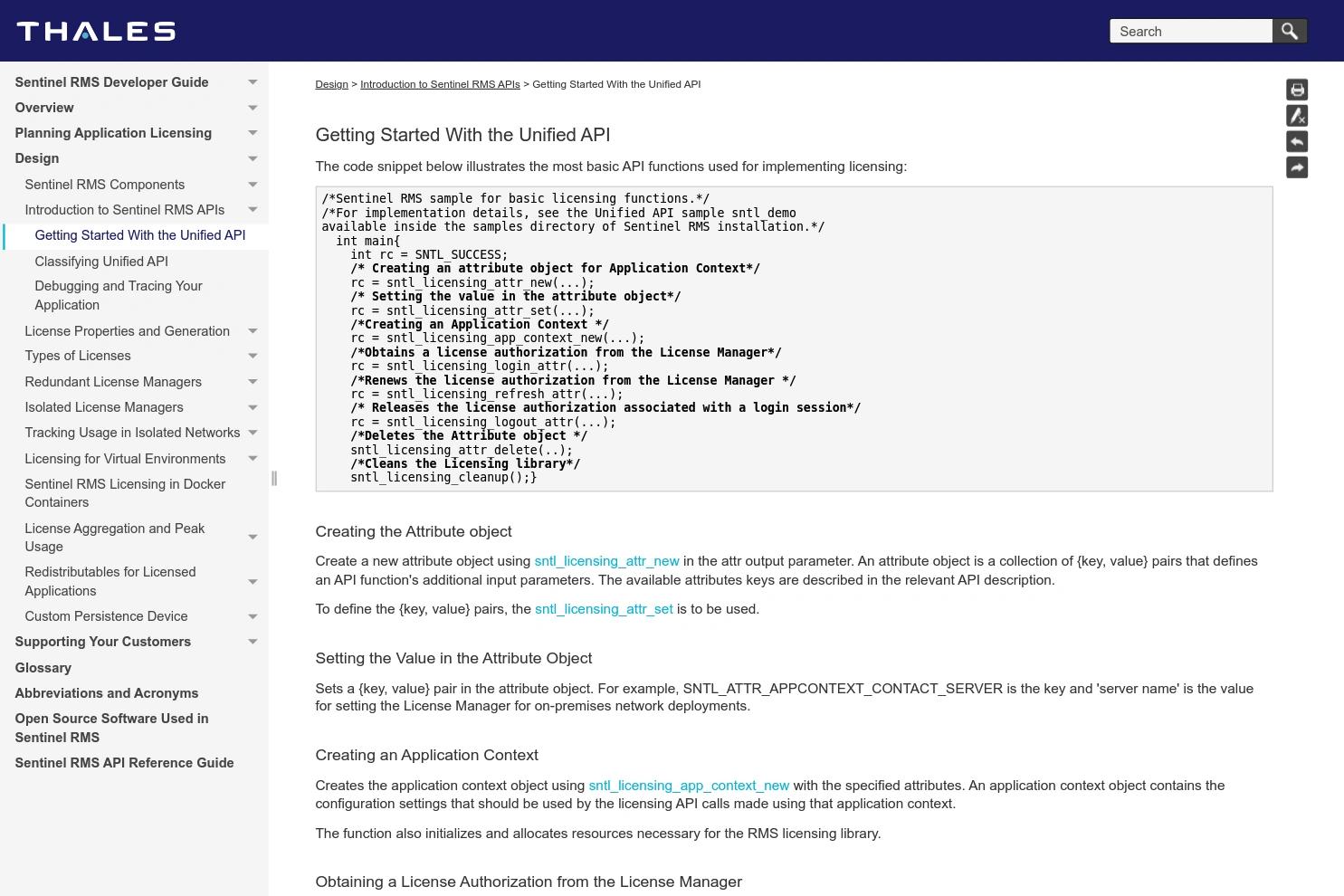
Task: Expand Tracking Usage in Isolated Networks arrow
Action: (x=253, y=434)
